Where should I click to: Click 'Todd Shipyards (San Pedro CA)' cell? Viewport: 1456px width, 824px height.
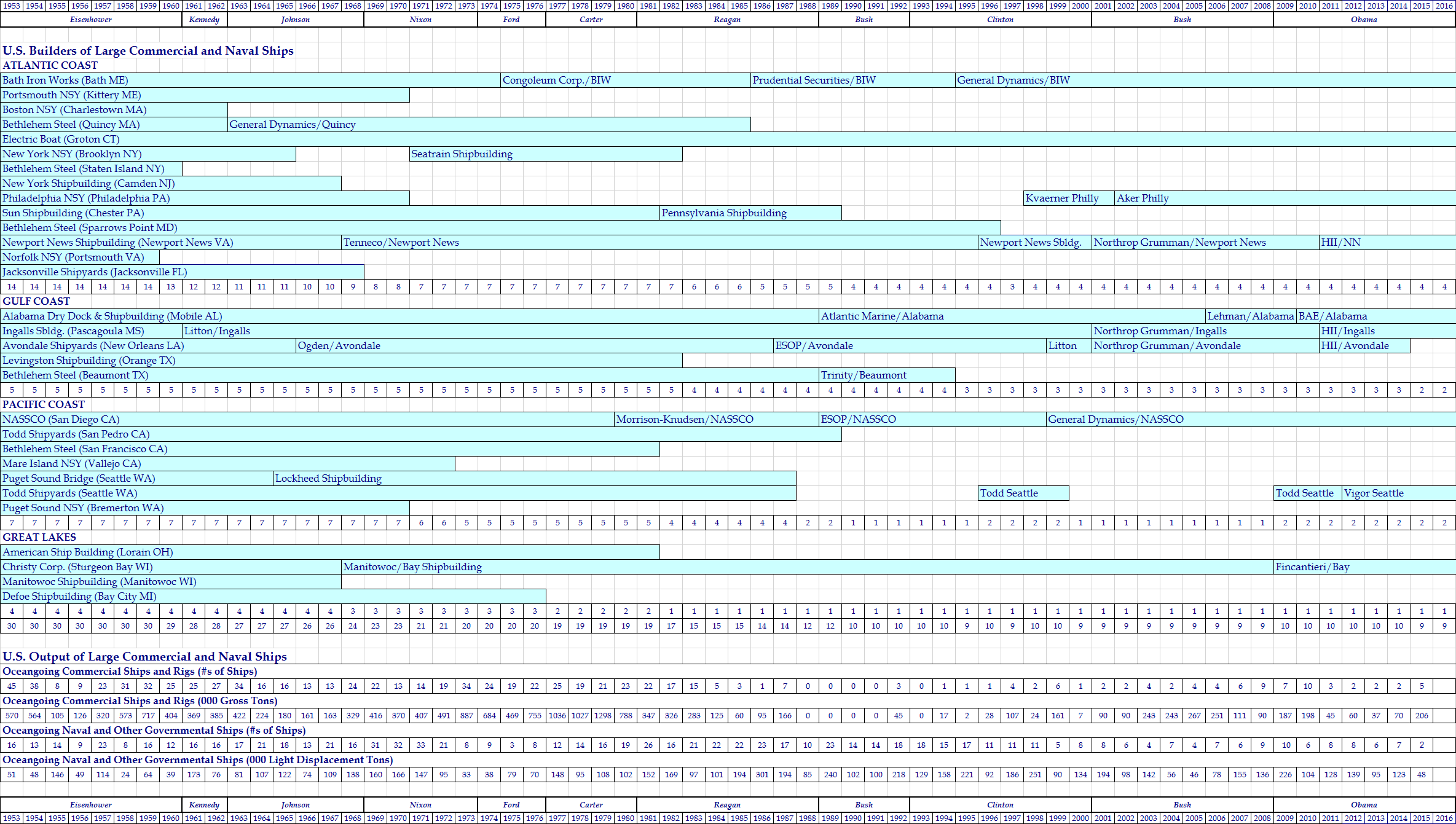(421, 434)
